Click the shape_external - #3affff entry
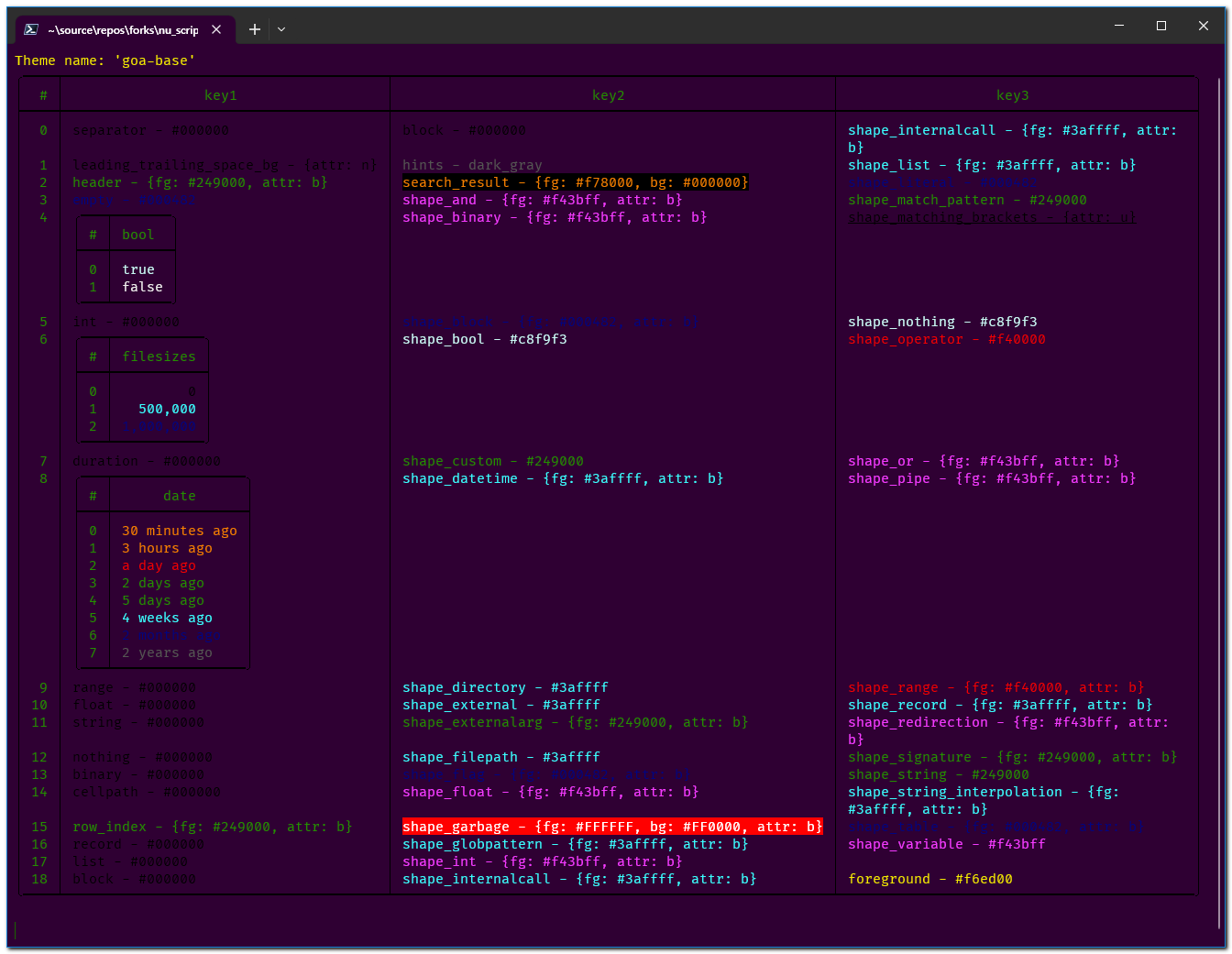This screenshot has height=954, width=1232. [501, 705]
